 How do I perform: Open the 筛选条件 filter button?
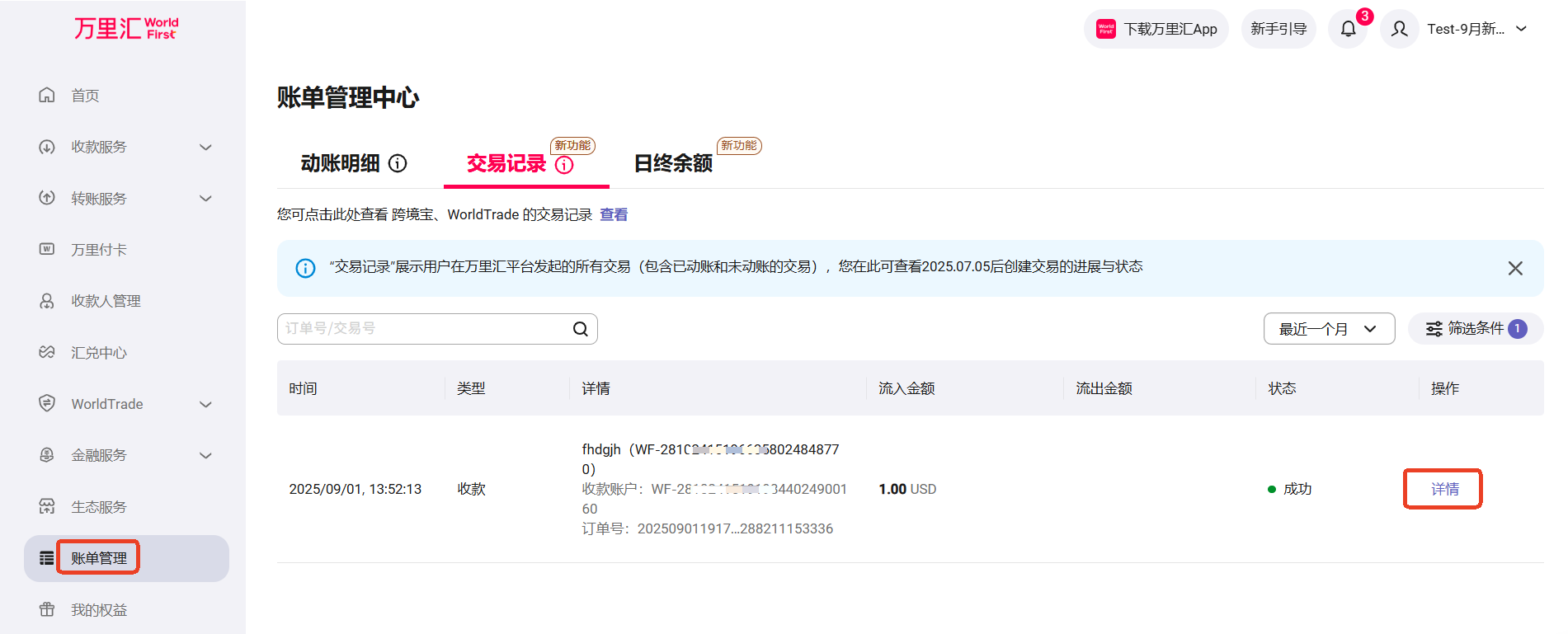pyautogui.click(x=1475, y=329)
